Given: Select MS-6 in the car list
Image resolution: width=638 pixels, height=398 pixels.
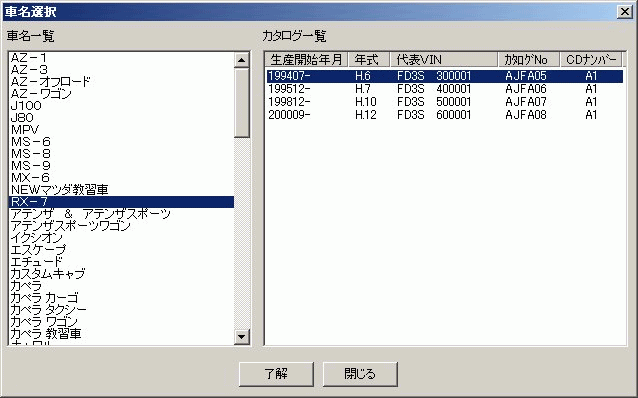Looking at the screenshot, I should (x=121, y=142).
